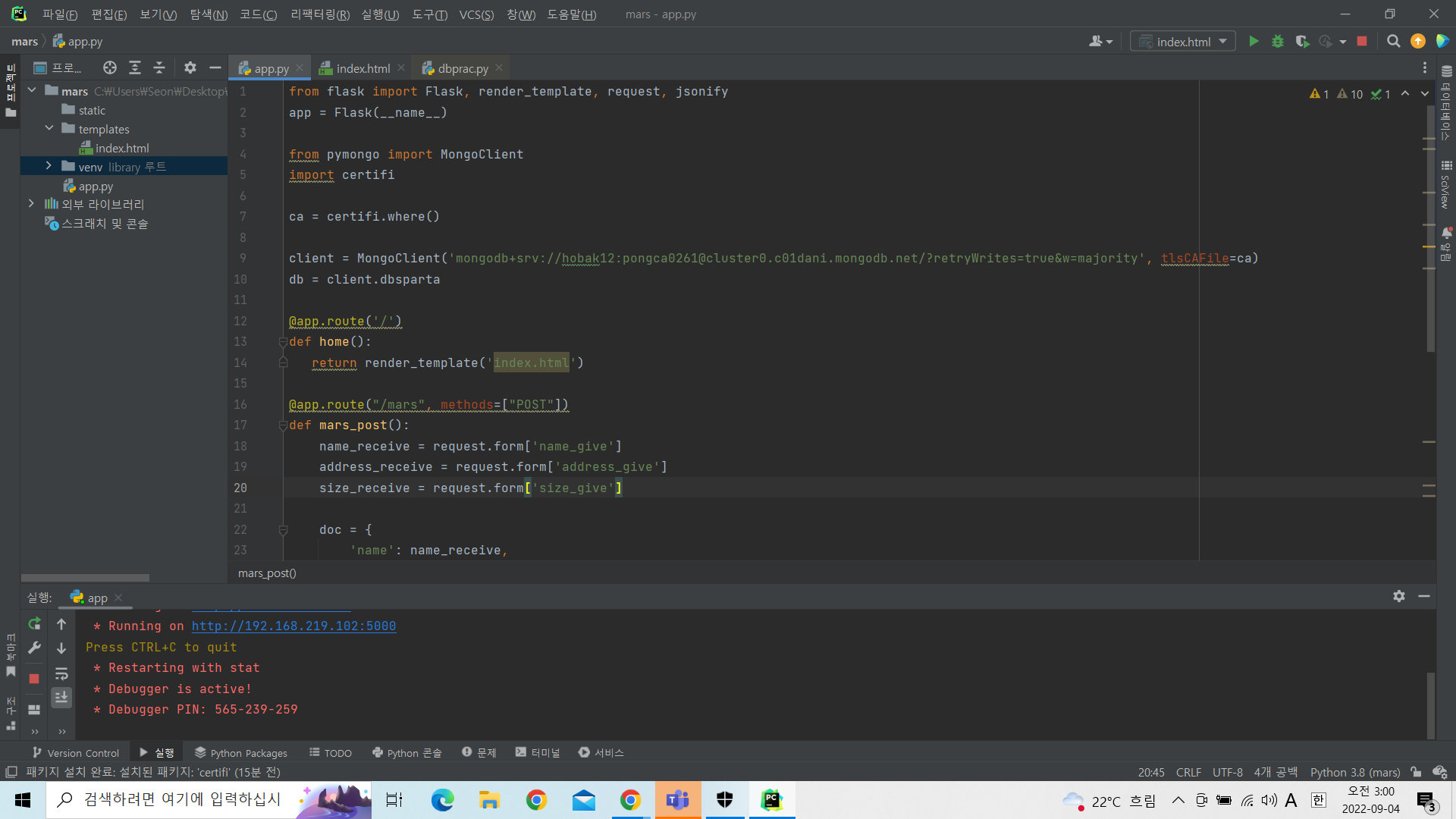Image resolution: width=1456 pixels, height=819 pixels.
Task: Start debugging with the bug icon
Action: [x=1278, y=42]
